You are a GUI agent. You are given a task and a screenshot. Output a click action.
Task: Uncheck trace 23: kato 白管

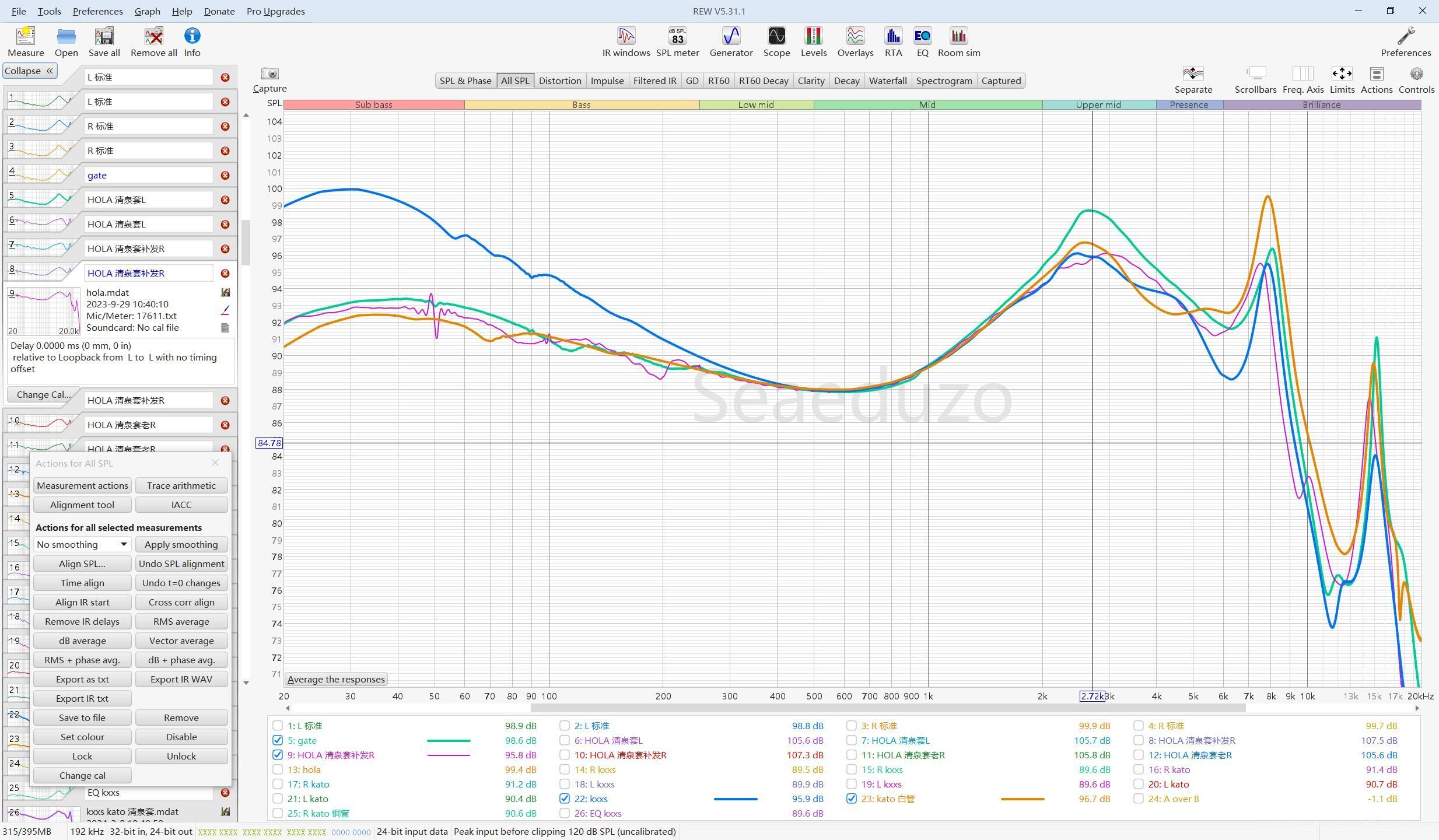852,799
